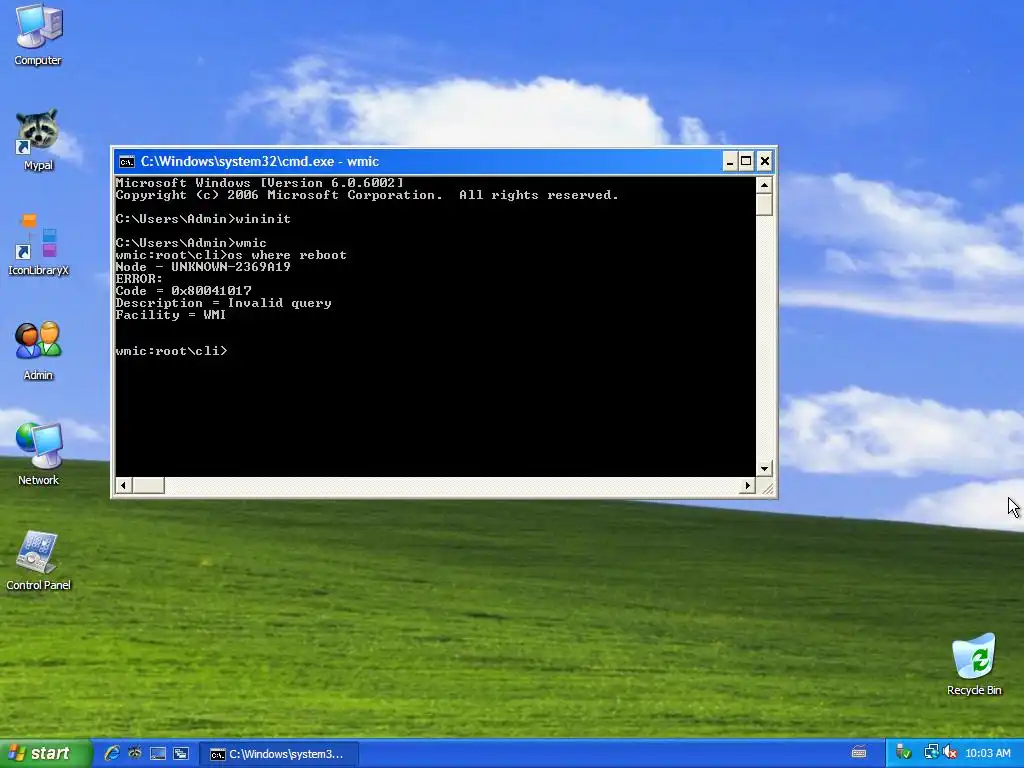The width and height of the screenshot is (1024, 768).
Task: Click the 10:03 AM system clock
Action: coord(988,754)
